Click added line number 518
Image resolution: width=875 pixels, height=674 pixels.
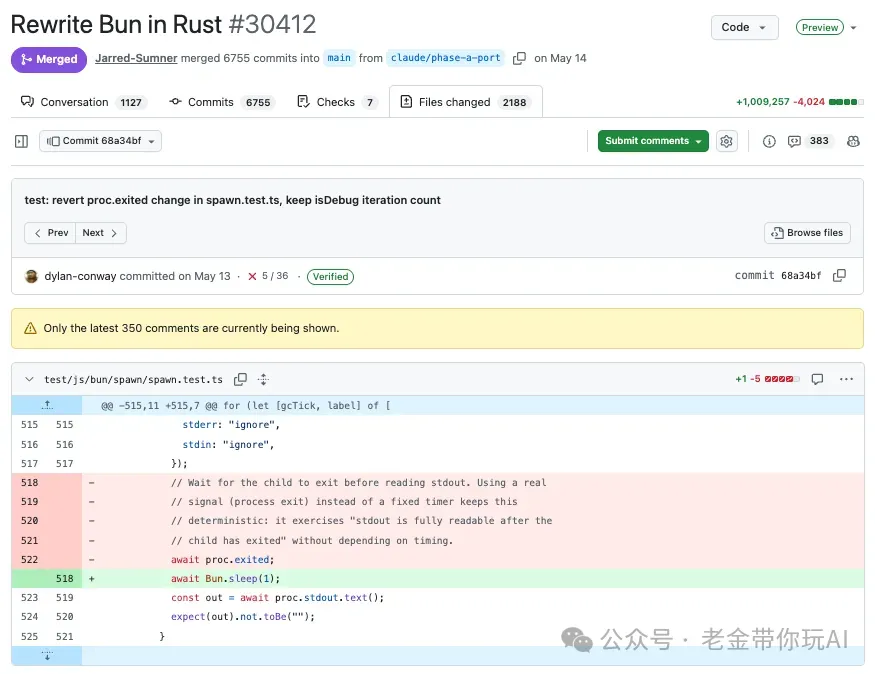[x=65, y=579]
